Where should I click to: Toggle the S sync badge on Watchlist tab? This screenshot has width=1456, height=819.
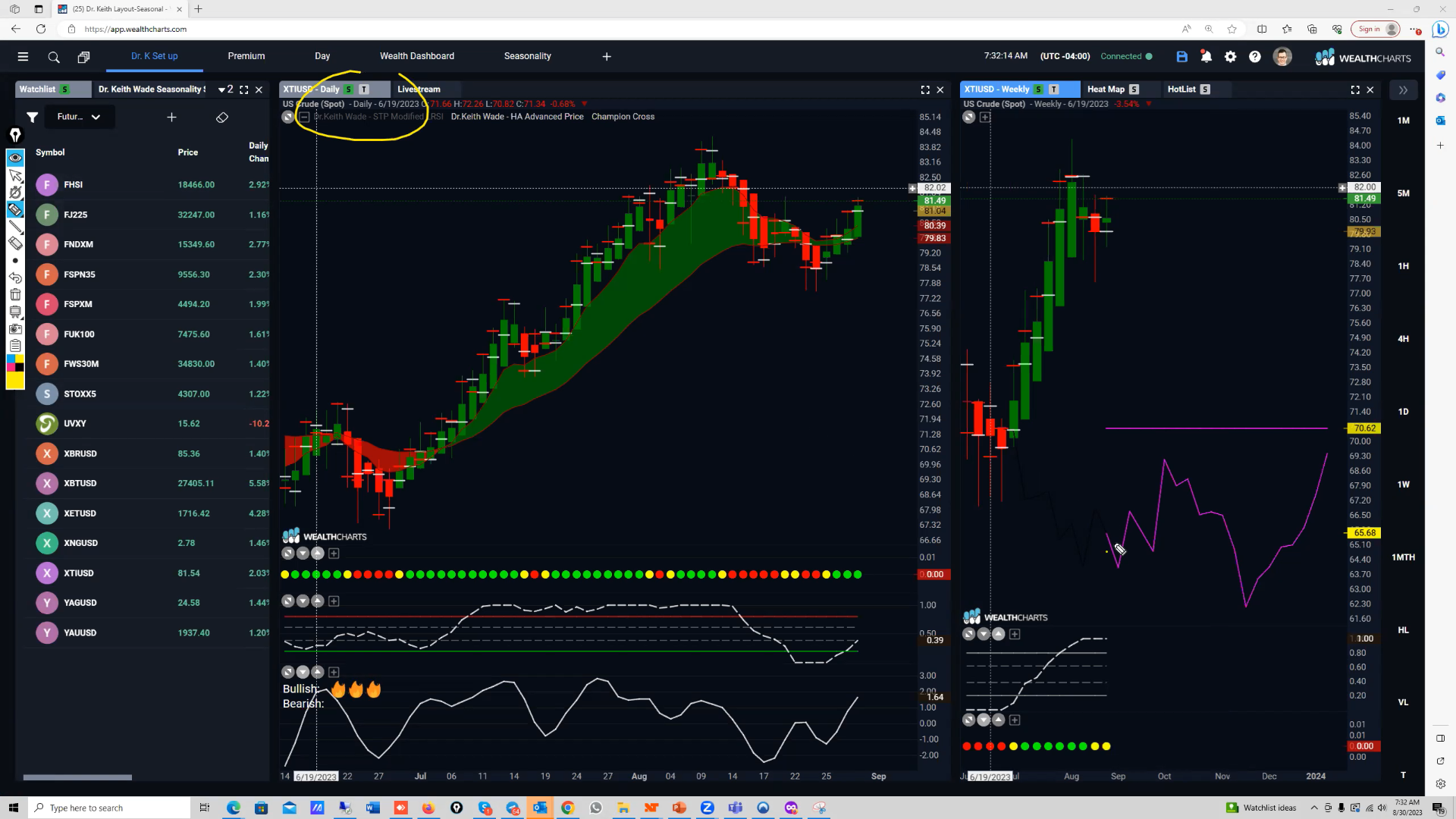point(65,89)
